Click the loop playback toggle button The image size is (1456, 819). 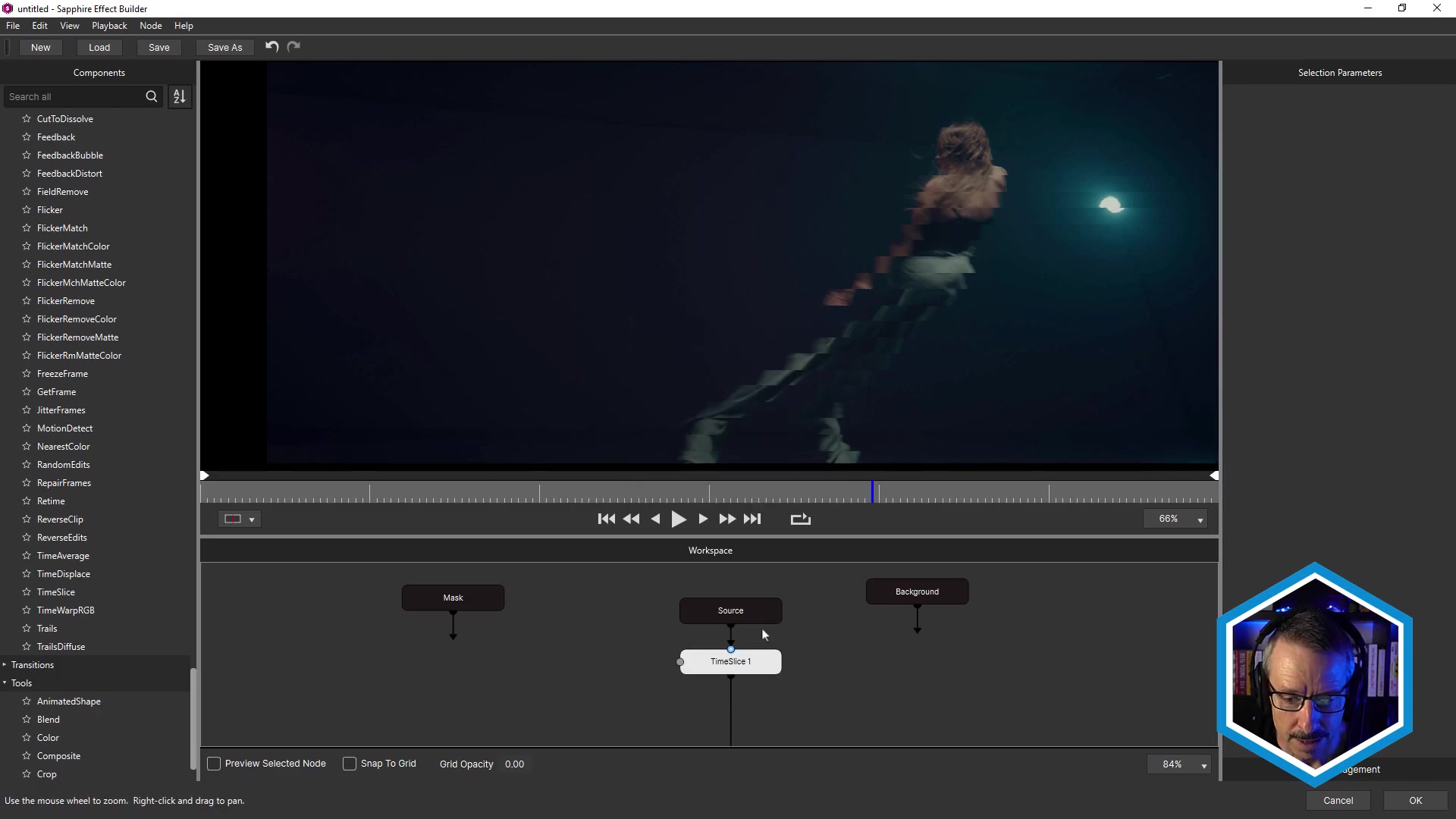(801, 518)
